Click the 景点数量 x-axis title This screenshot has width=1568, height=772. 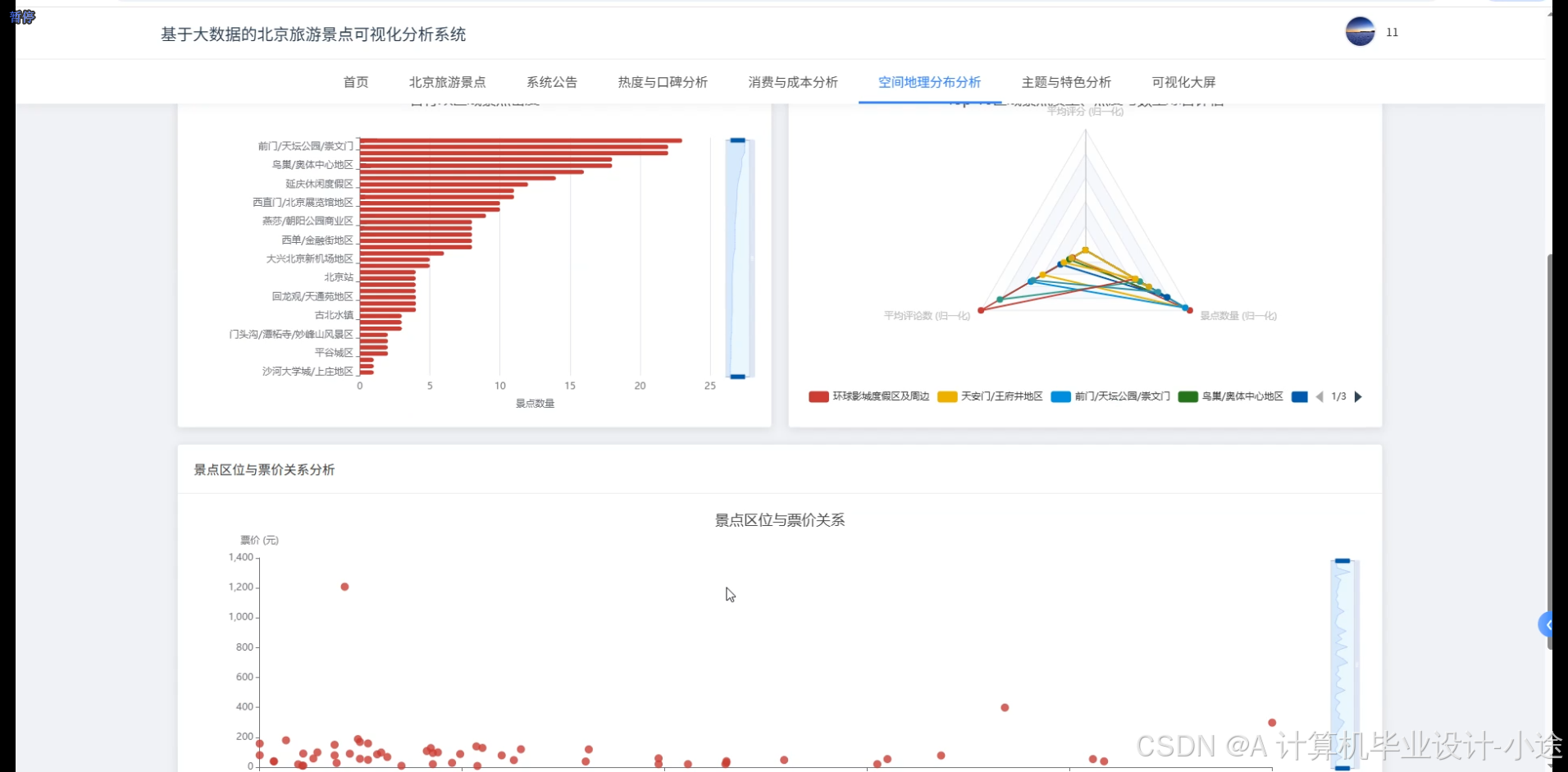point(535,404)
